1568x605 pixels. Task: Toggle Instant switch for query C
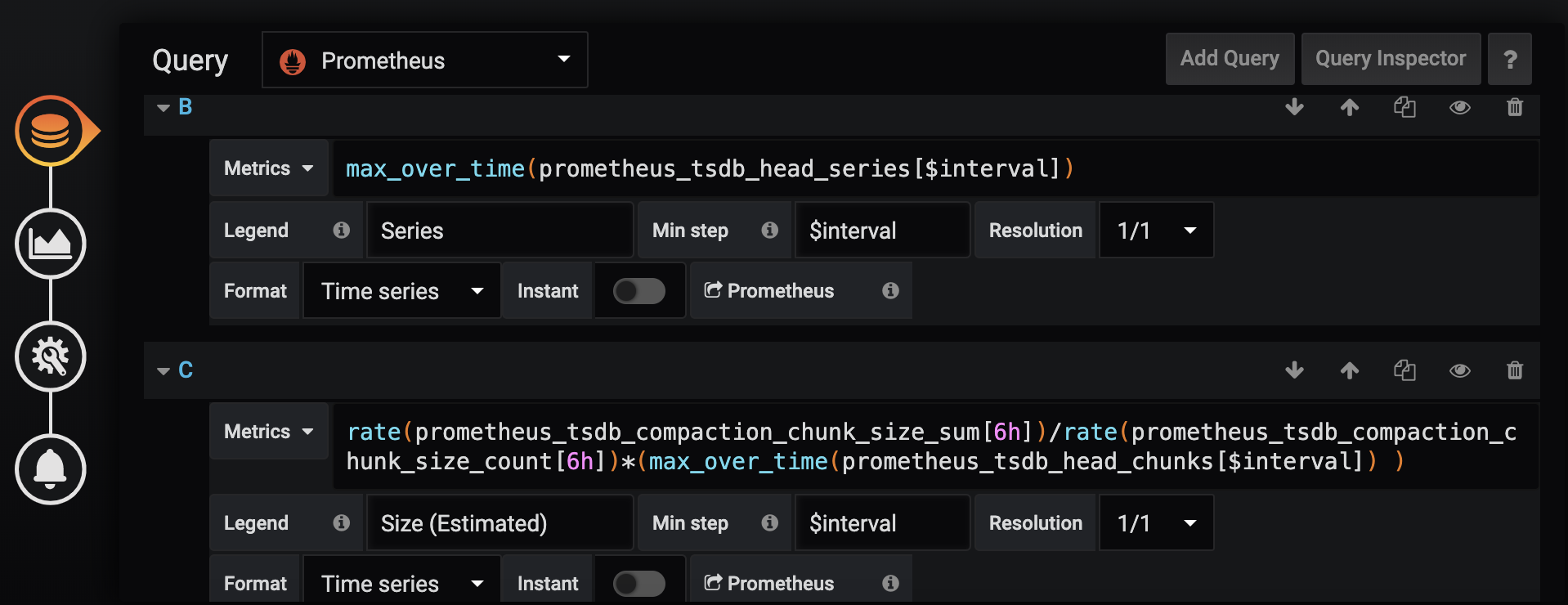point(639,583)
